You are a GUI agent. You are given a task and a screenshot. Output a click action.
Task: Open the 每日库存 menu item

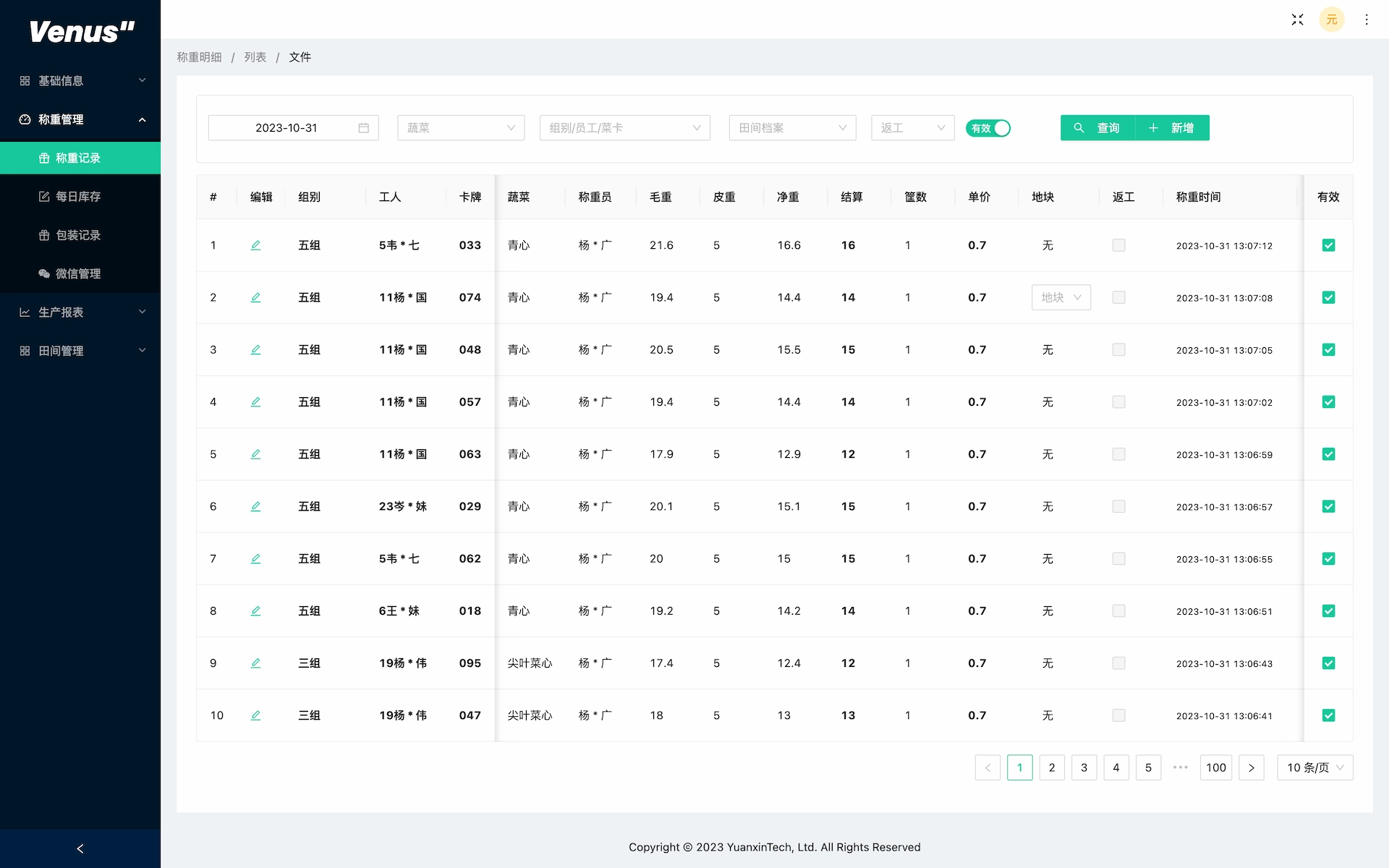click(x=80, y=196)
